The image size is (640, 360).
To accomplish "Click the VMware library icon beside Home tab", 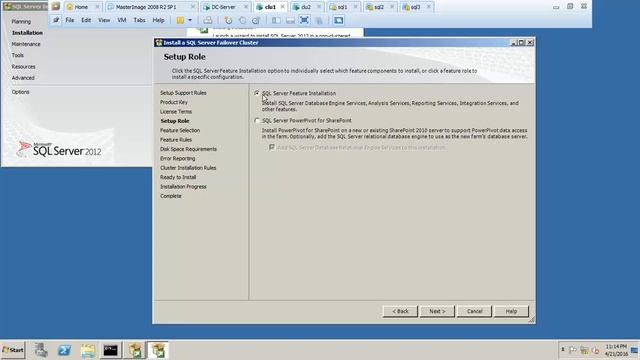I will pyautogui.click(x=56, y=7).
